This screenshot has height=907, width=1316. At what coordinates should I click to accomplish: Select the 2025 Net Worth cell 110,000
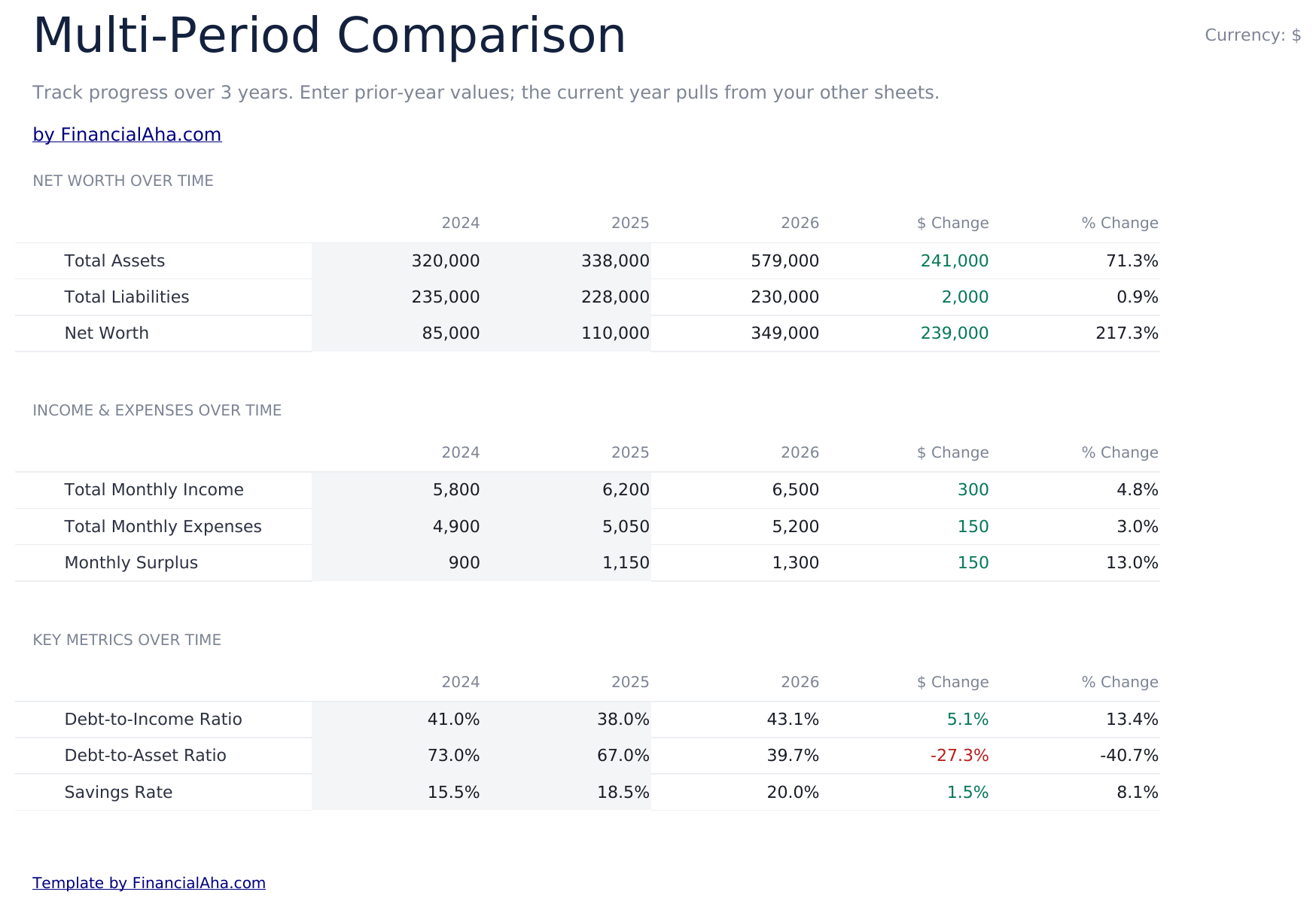point(615,333)
